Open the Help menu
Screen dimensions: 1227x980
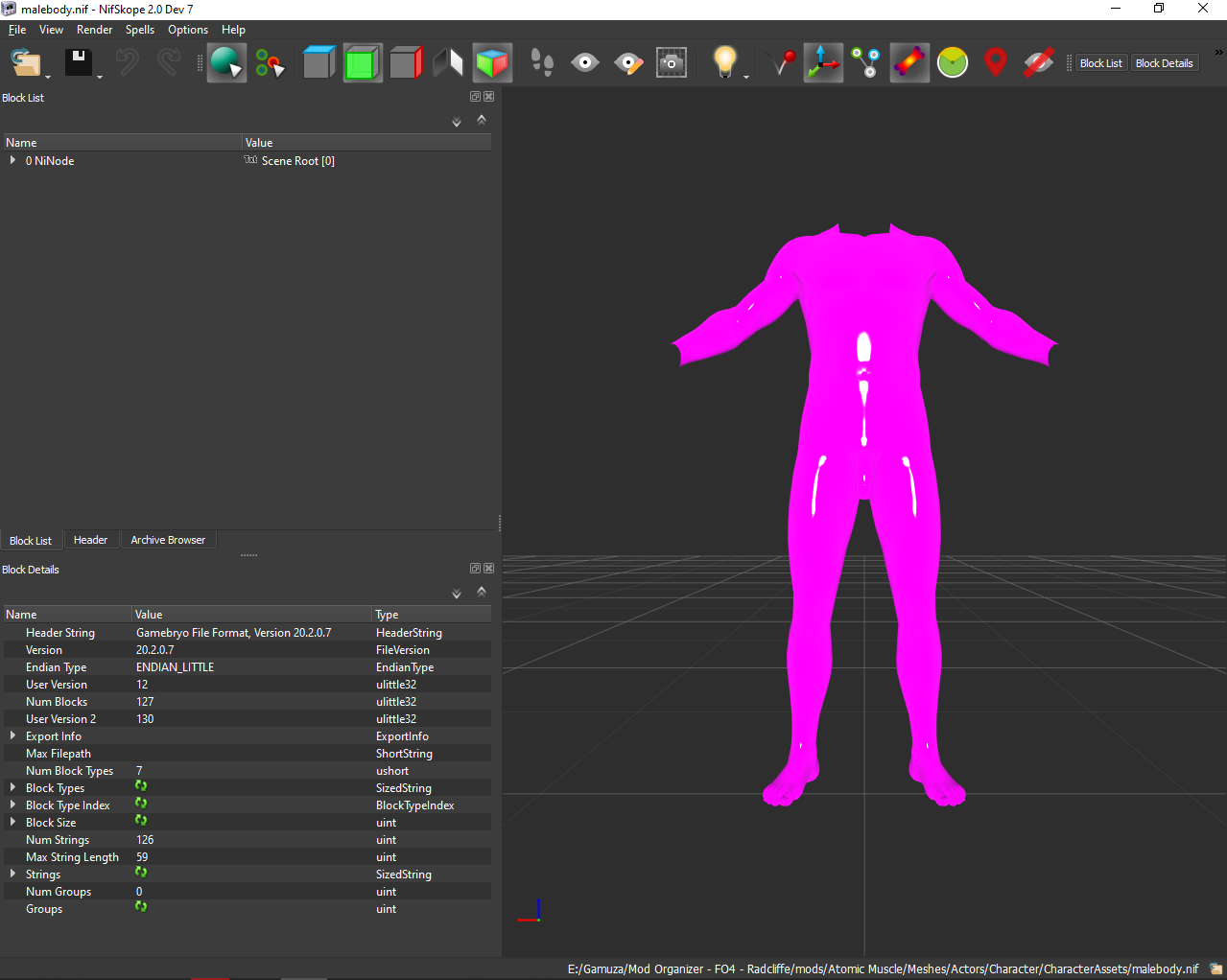point(233,30)
